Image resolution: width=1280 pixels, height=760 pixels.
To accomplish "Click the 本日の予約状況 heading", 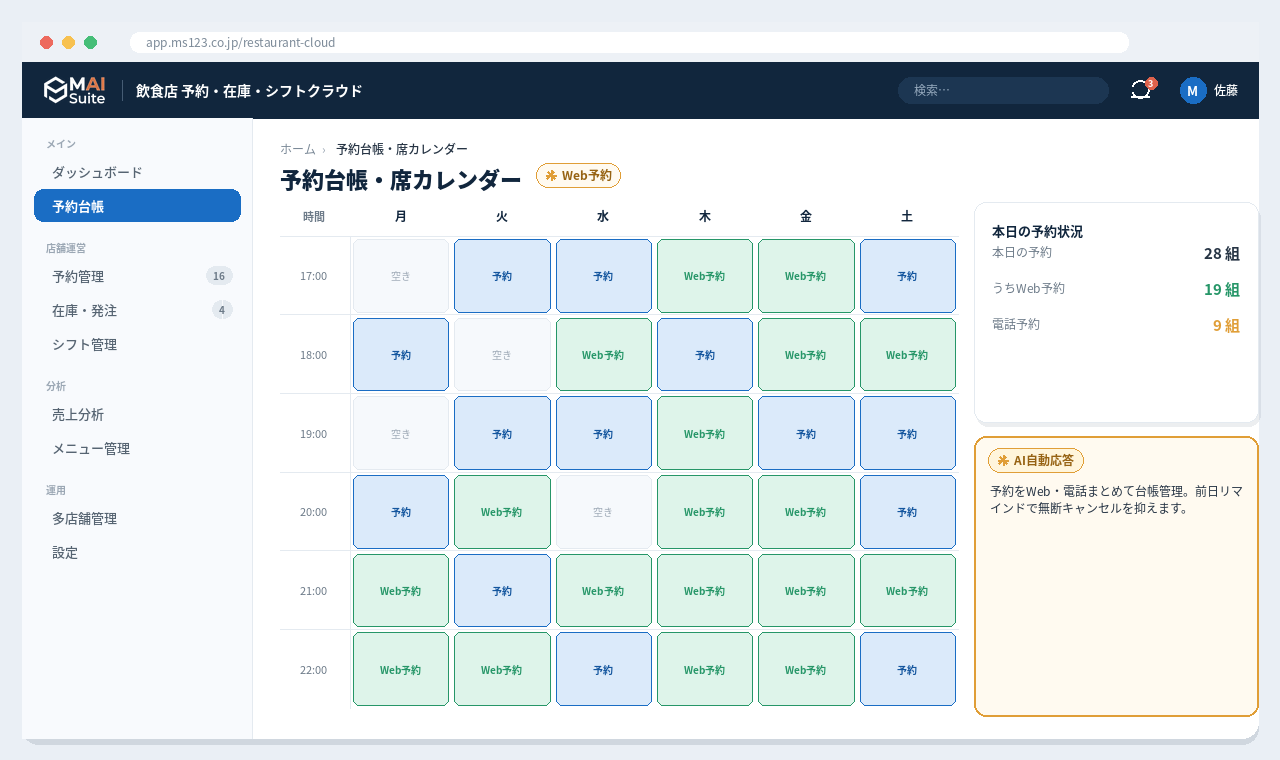I will 1037,231.
